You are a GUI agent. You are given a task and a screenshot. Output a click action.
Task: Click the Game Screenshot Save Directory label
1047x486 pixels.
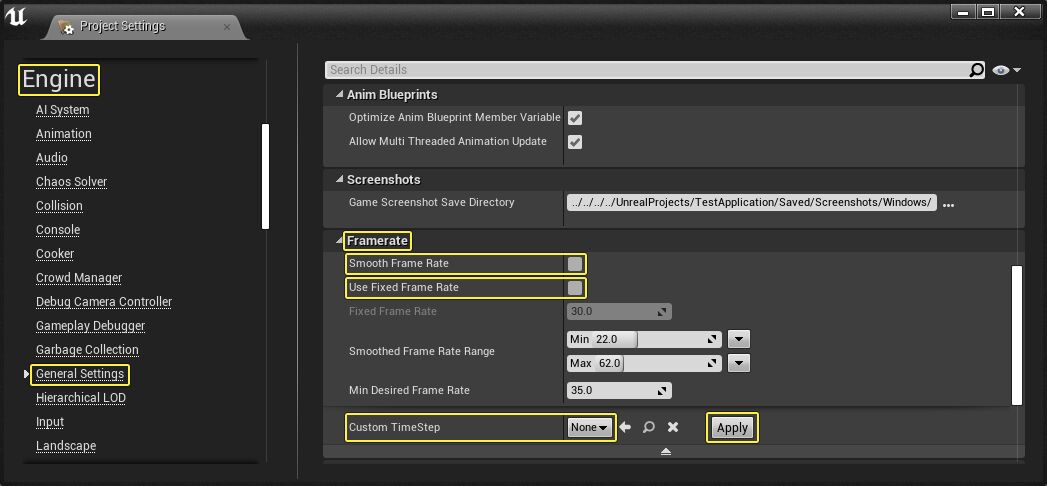[x=431, y=202]
